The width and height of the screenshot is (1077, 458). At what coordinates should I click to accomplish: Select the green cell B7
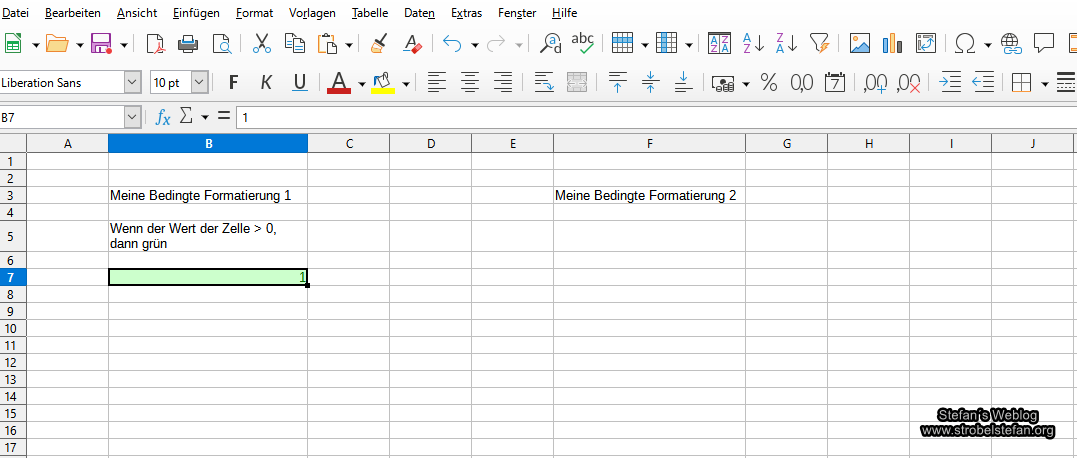(208, 277)
